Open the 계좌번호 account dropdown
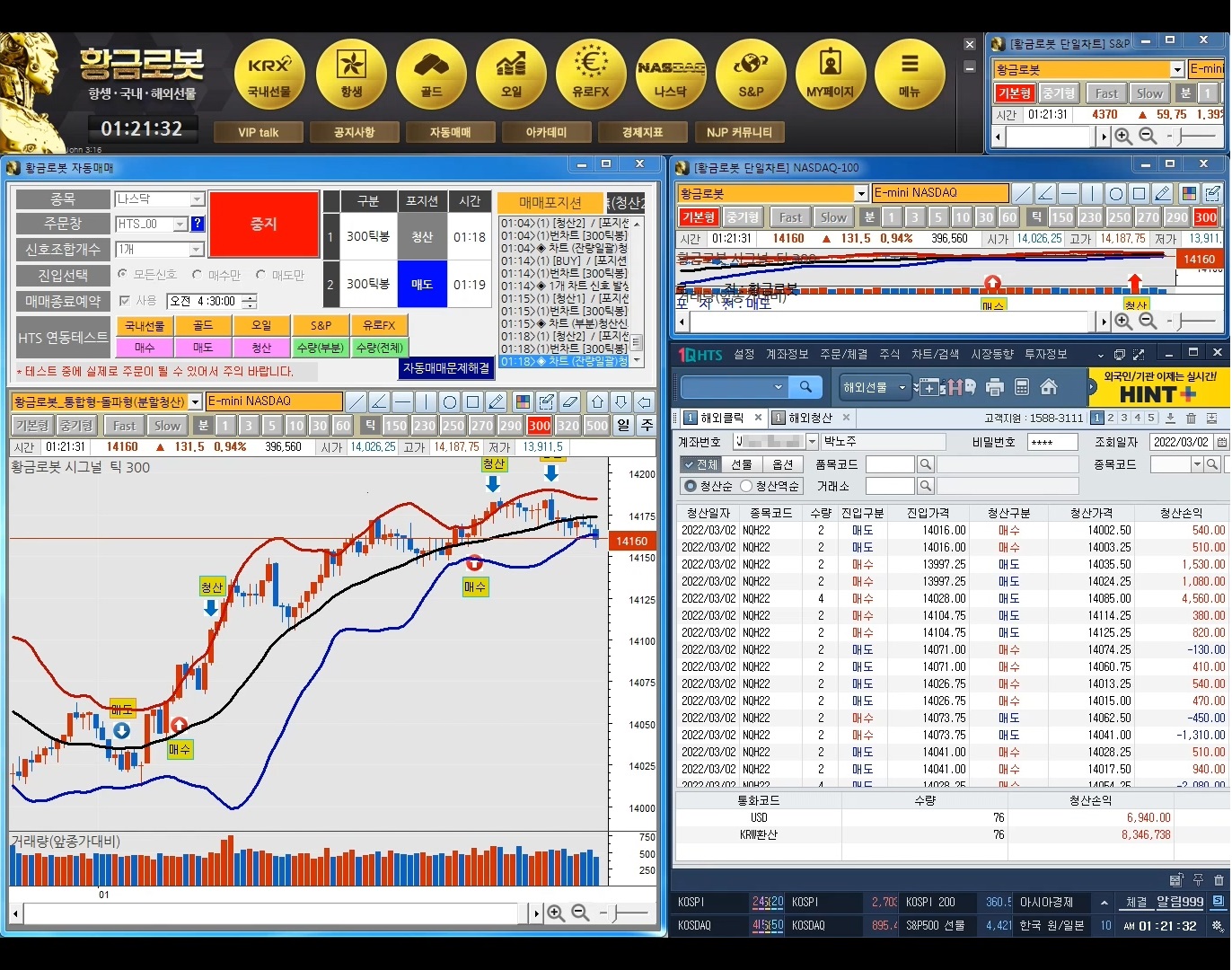This screenshot has height=970, width=1232. (x=812, y=442)
